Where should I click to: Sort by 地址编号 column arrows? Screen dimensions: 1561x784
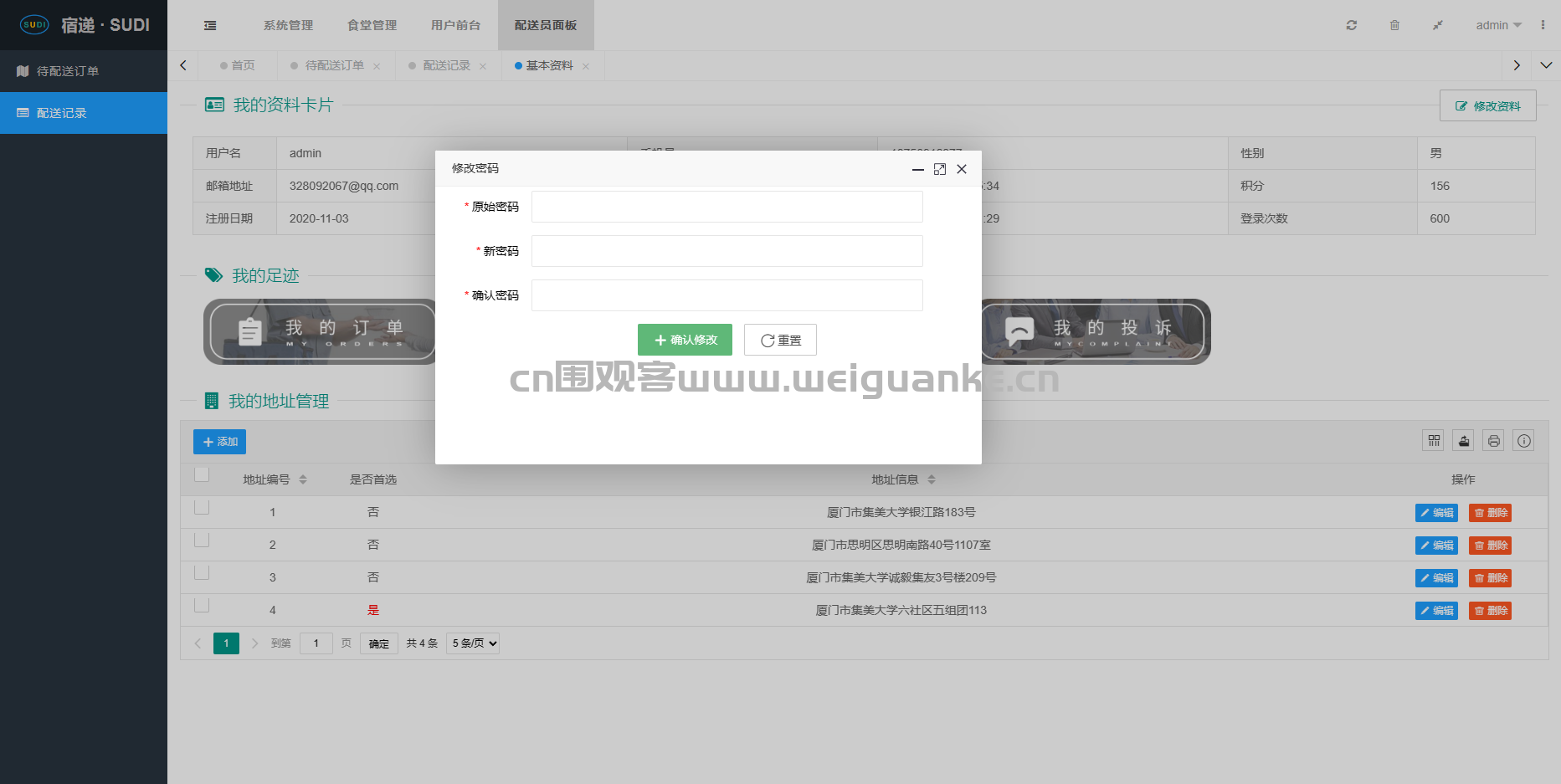pyautogui.click(x=303, y=479)
